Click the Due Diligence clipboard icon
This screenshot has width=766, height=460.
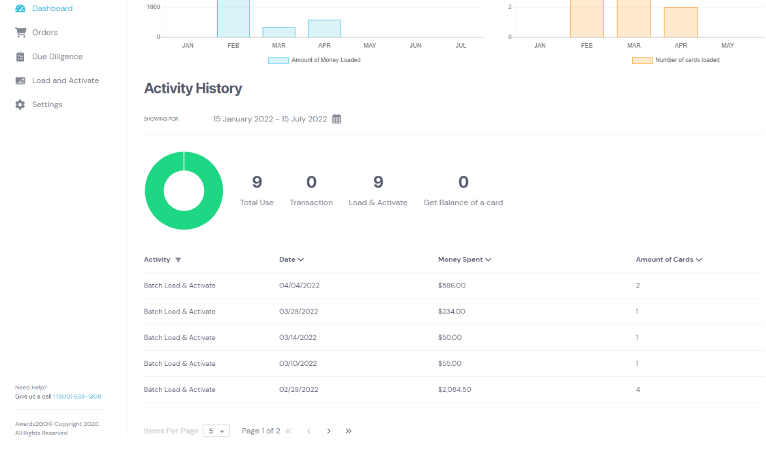(x=20, y=57)
